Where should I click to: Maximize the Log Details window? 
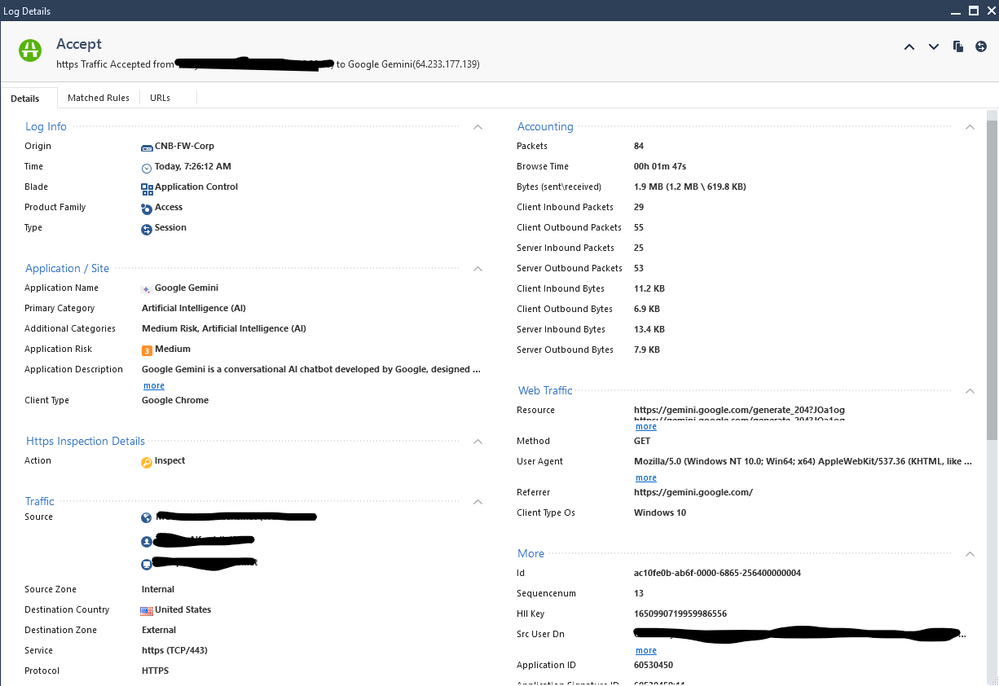(x=974, y=10)
